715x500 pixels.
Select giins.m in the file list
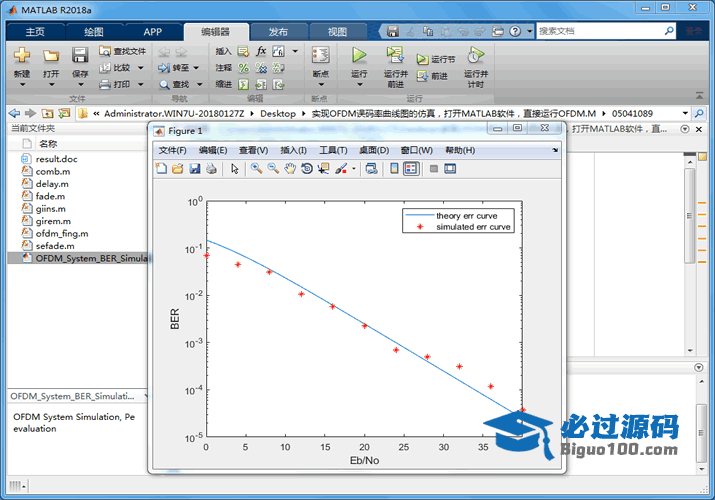click(51, 209)
